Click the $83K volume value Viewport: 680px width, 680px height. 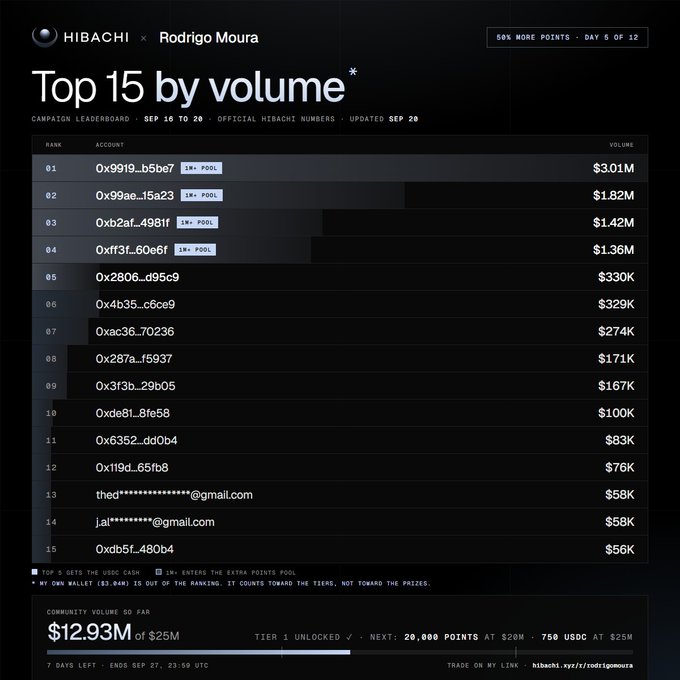(x=619, y=441)
